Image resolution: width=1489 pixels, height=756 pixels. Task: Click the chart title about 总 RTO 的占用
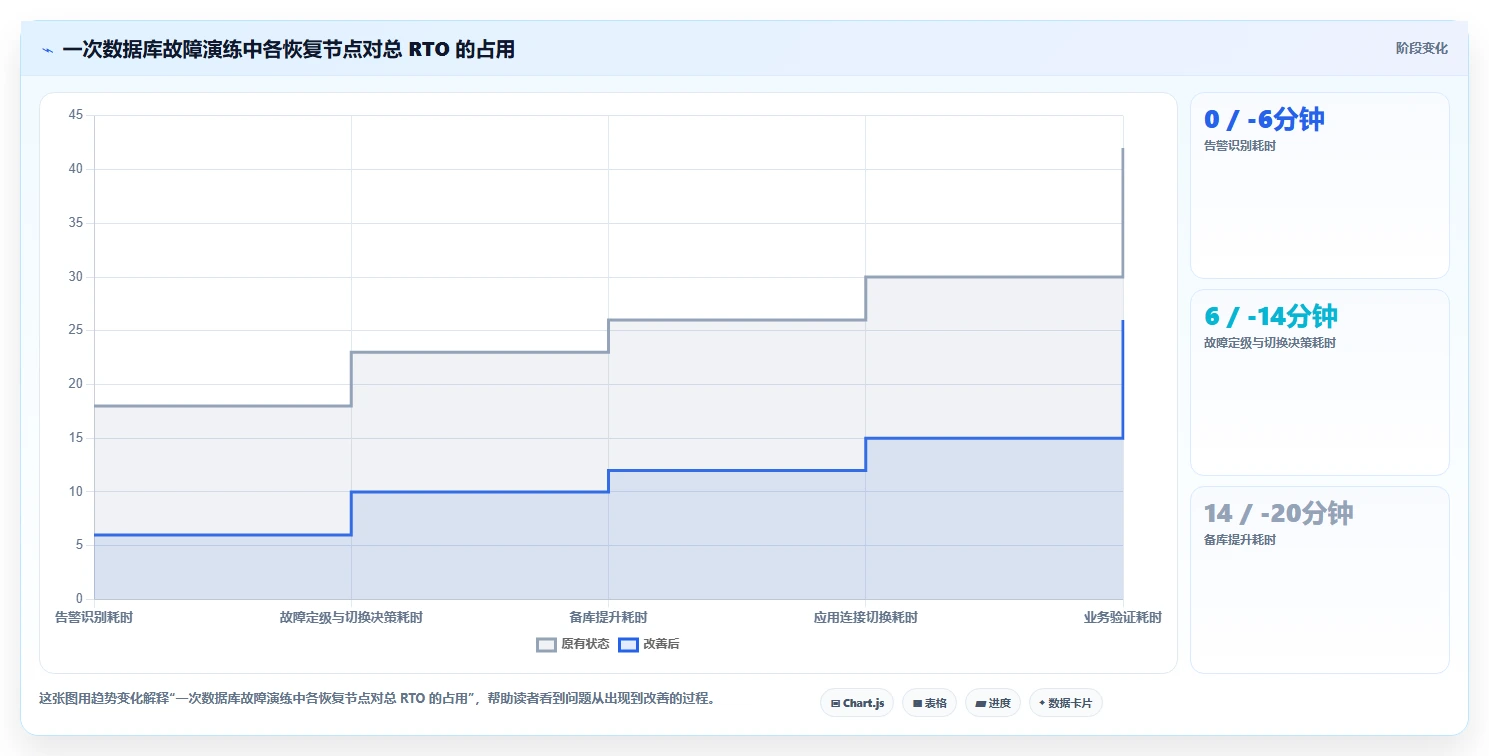pos(288,49)
